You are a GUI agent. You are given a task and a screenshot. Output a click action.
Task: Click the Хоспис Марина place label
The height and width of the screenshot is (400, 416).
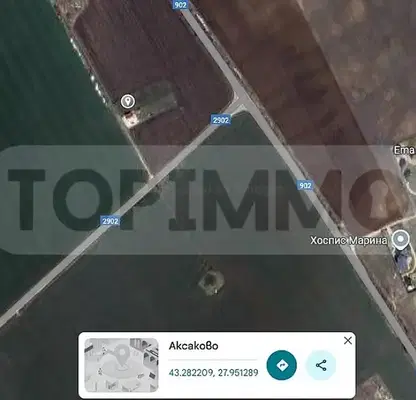click(x=349, y=240)
